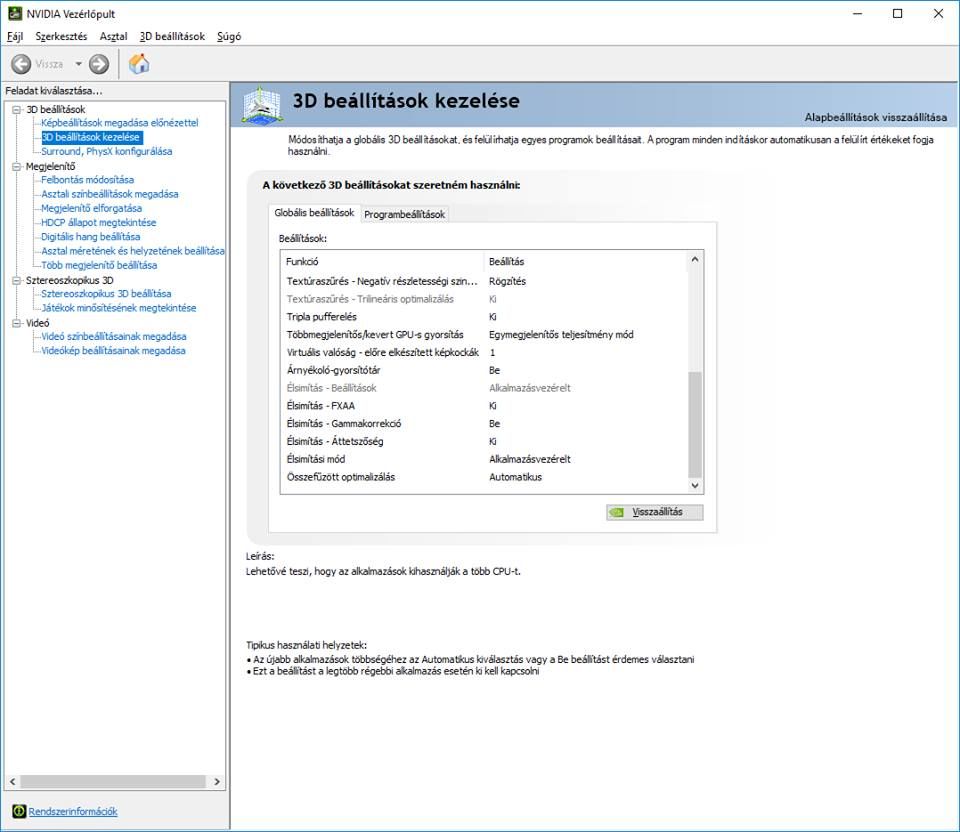The height and width of the screenshot is (832, 960).
Task: Click the Beállítás column header
Action: point(586,261)
